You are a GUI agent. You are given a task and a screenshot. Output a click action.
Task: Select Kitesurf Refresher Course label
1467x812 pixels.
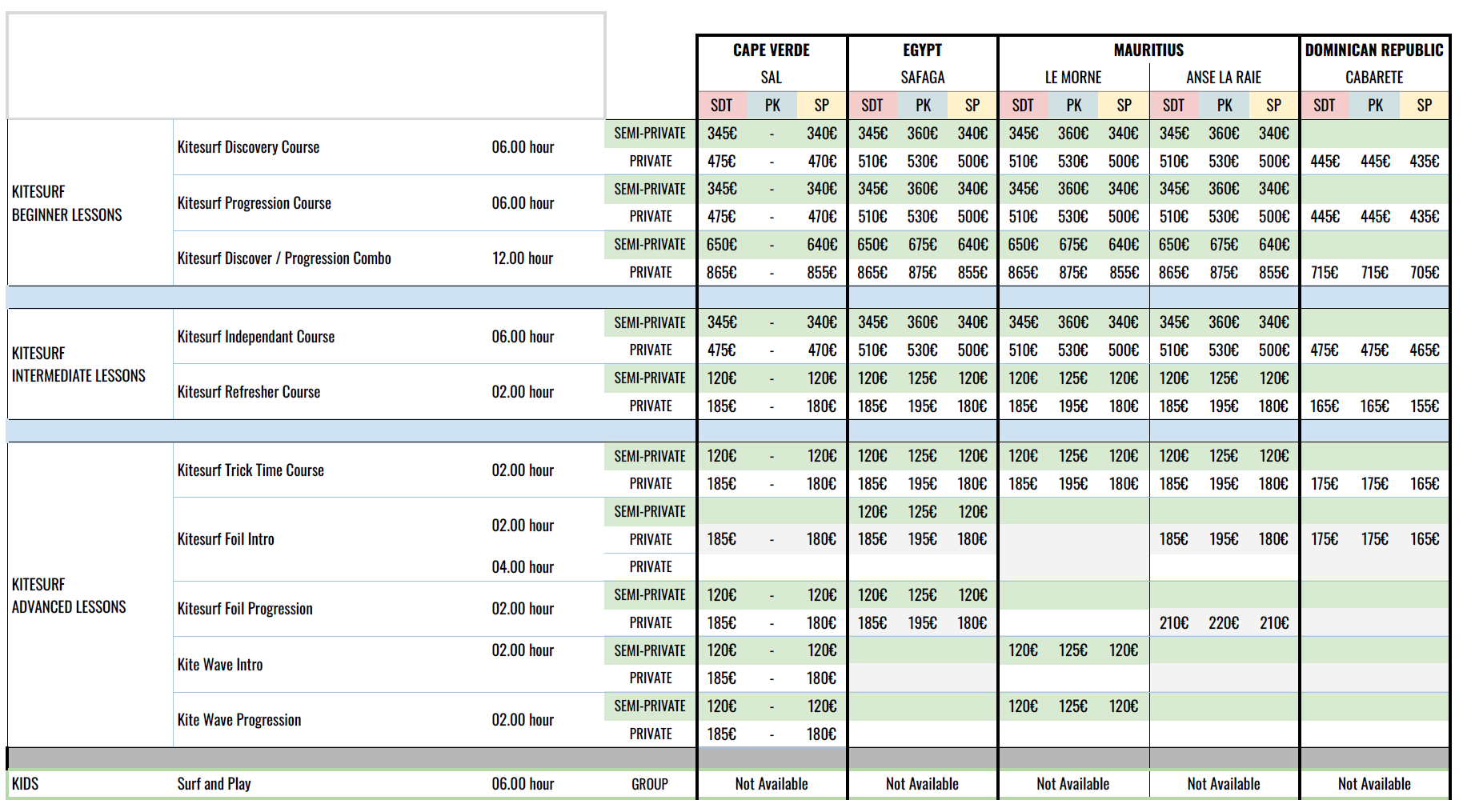pyautogui.click(x=249, y=392)
